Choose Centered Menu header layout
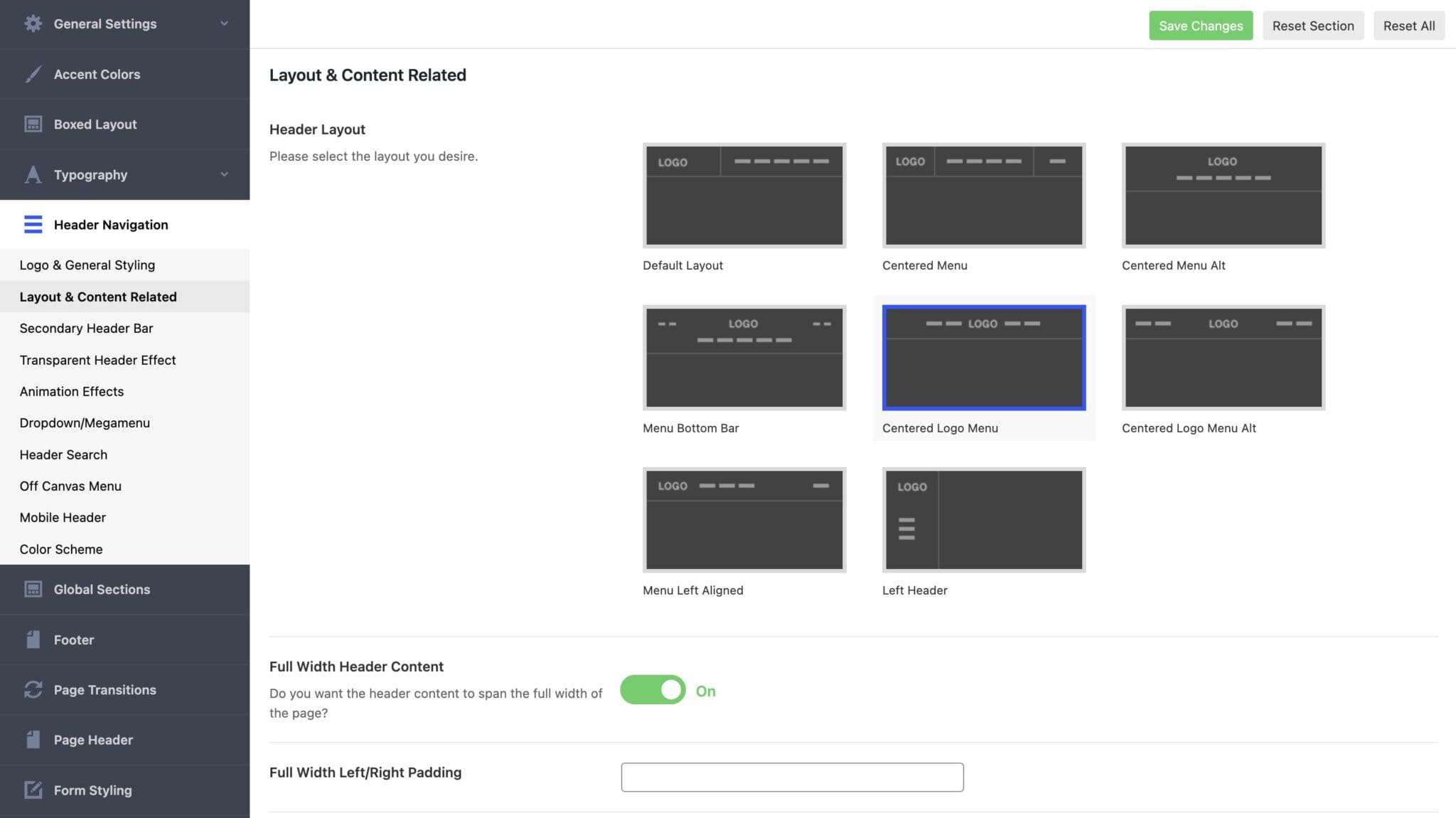Image resolution: width=1456 pixels, height=818 pixels. [x=984, y=196]
